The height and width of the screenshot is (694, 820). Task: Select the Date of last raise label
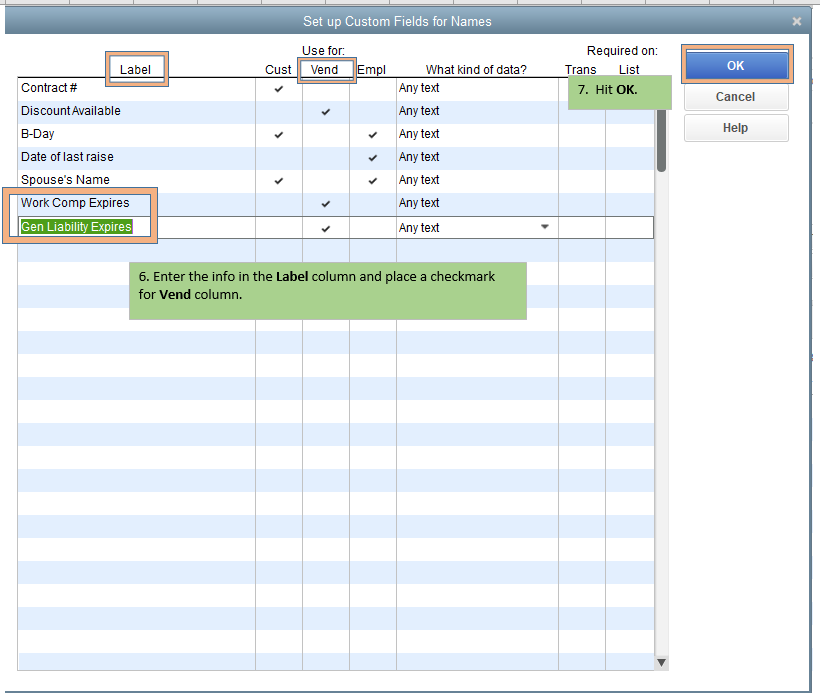[x=67, y=157]
